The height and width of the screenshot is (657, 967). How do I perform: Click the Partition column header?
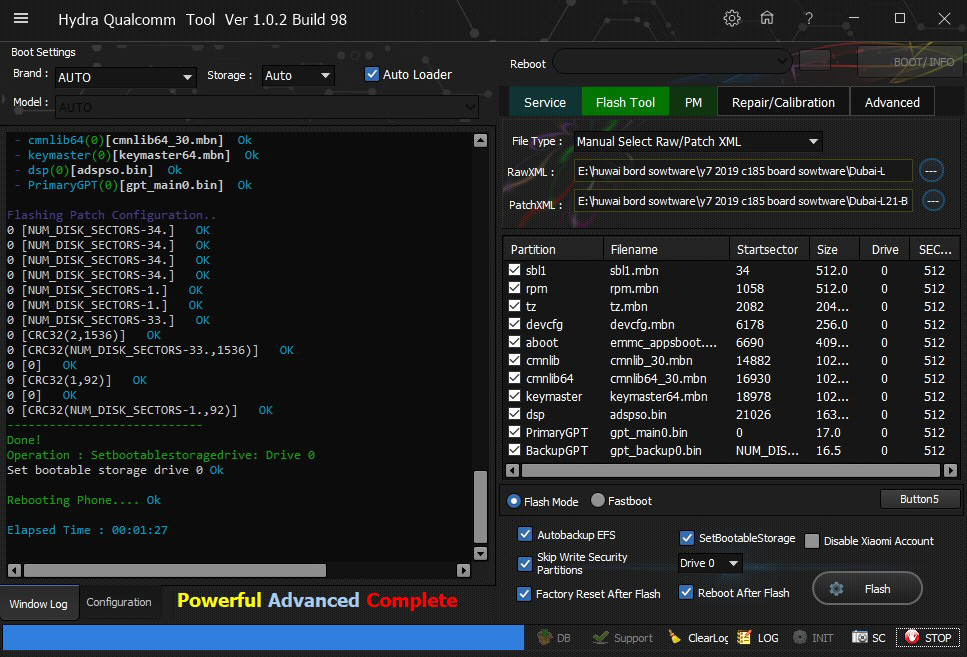(x=553, y=249)
